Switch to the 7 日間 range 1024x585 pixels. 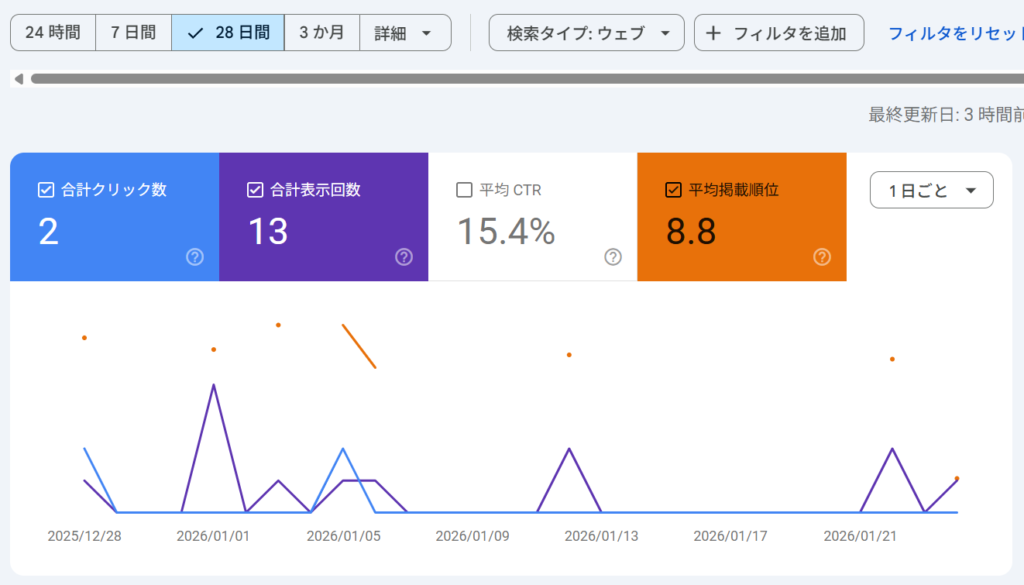click(133, 33)
